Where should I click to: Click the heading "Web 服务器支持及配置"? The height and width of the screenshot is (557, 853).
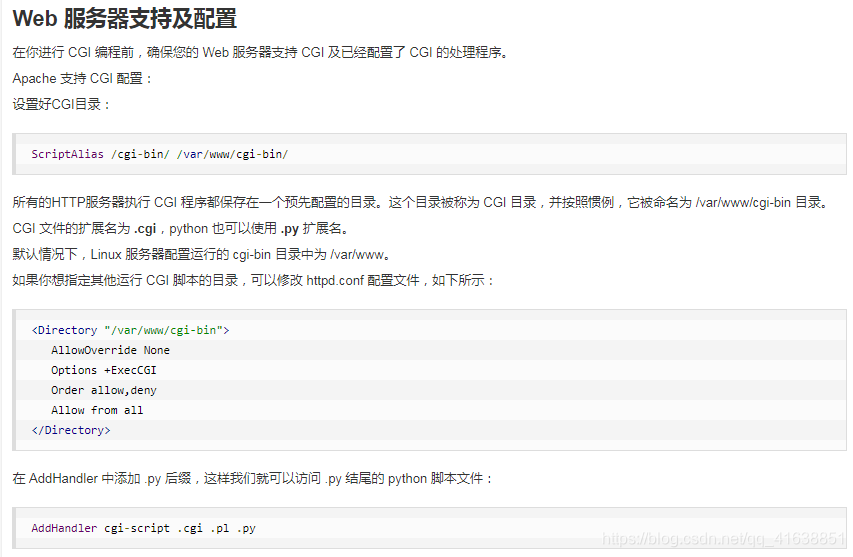click(125, 18)
